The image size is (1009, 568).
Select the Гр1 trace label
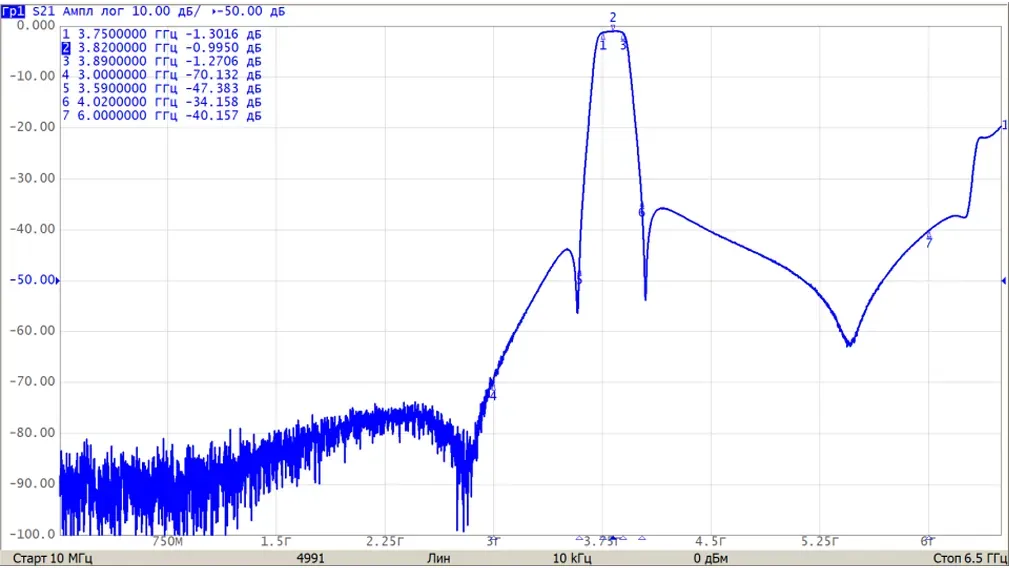[x=14, y=11]
